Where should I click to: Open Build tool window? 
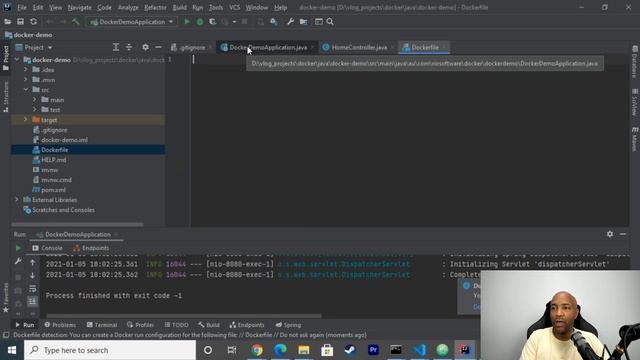point(209,325)
